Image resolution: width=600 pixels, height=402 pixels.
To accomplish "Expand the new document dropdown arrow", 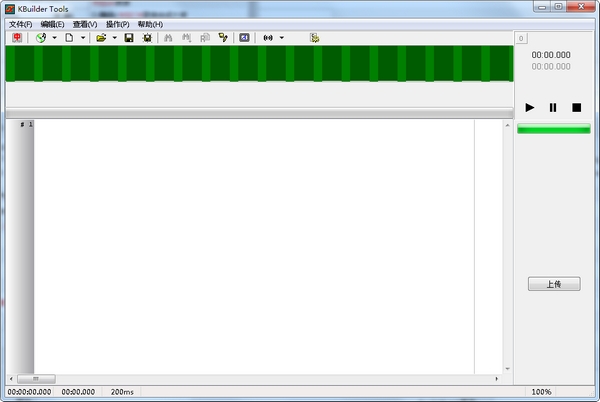I will (x=83, y=37).
